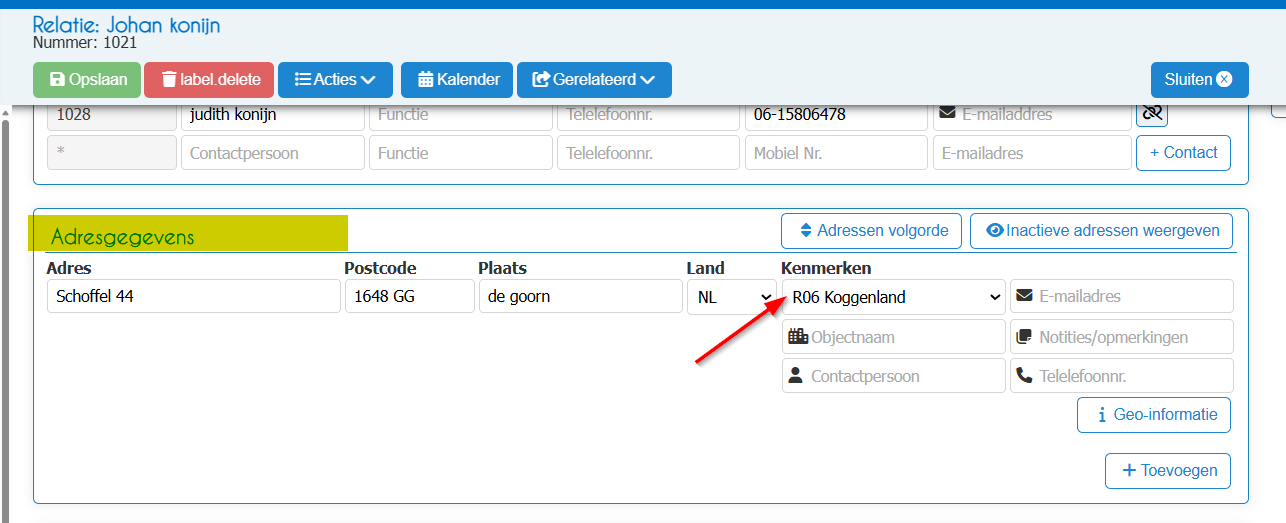Click the building icon in Objectnaam field

point(797,337)
